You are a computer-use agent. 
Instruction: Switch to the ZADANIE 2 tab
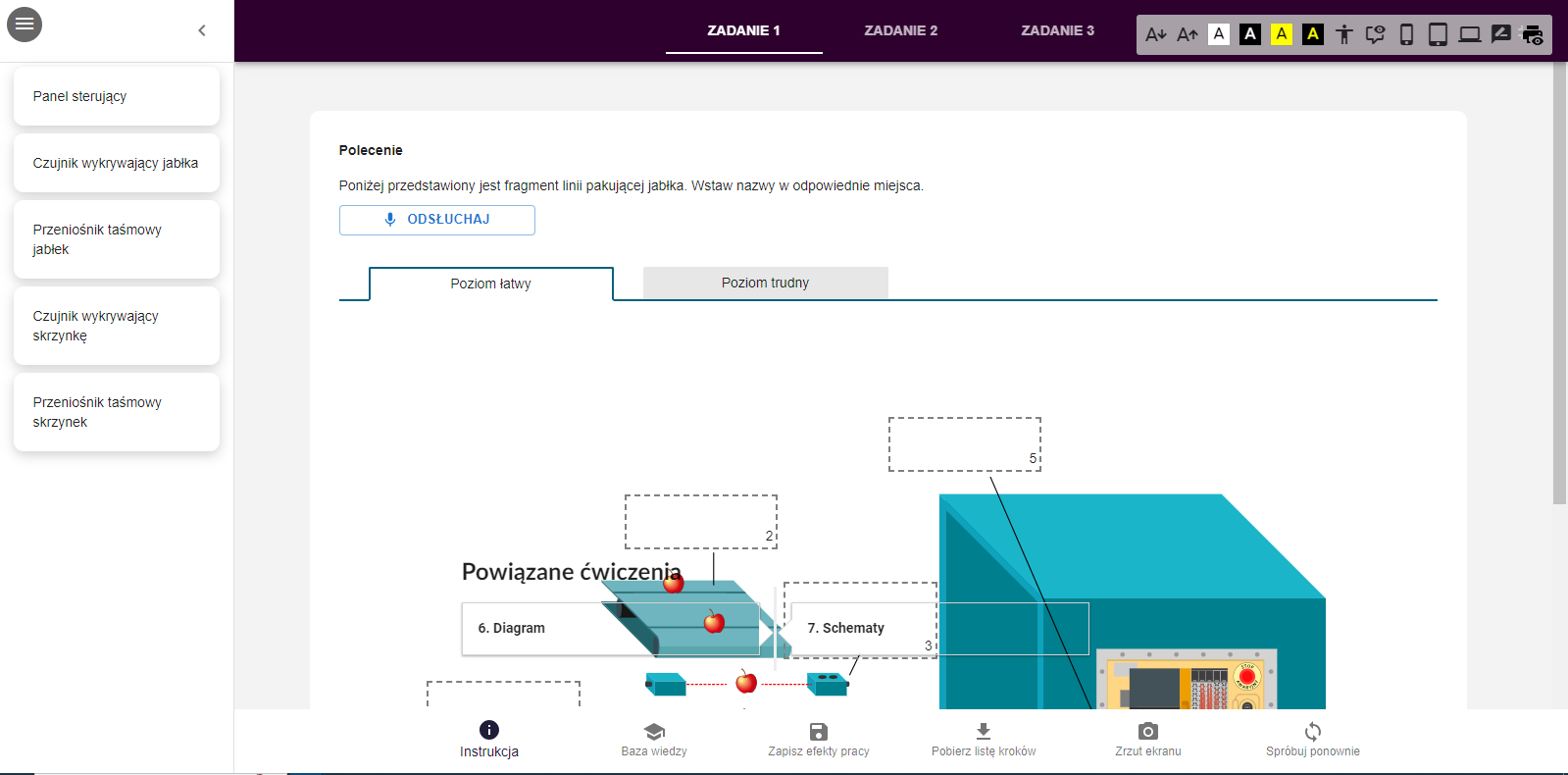900,30
